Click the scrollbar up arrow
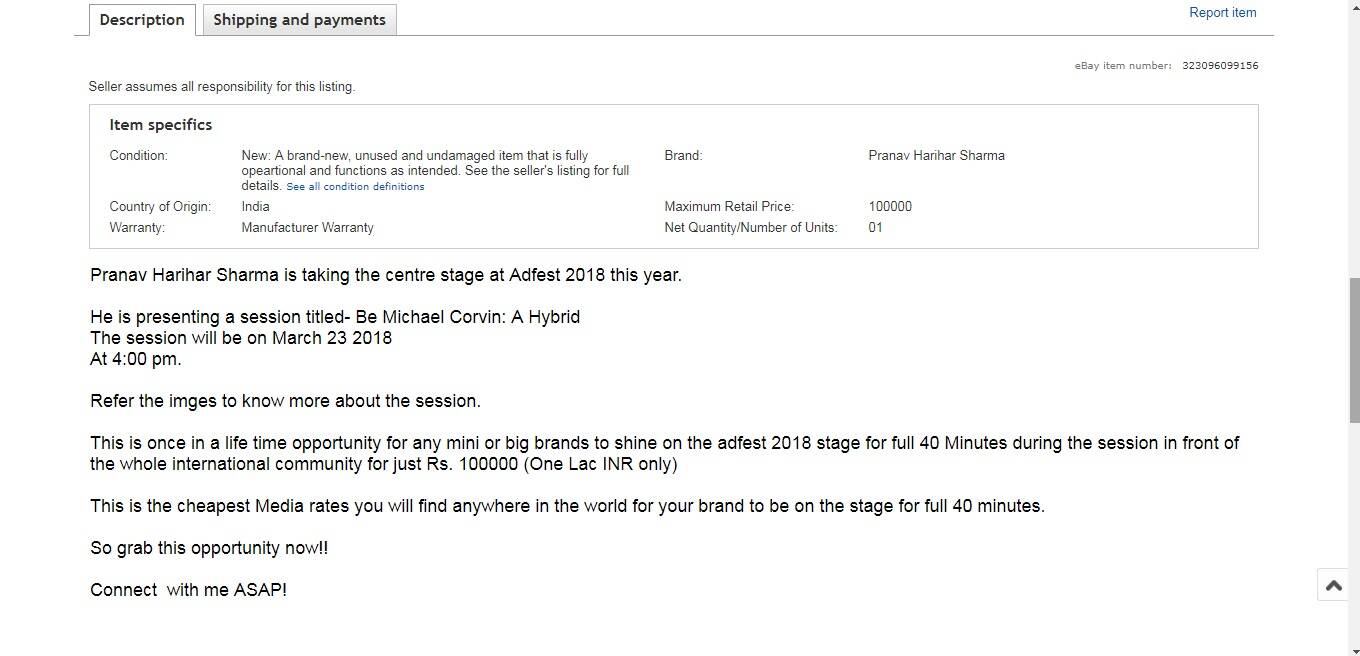The height and width of the screenshot is (656, 1360). tap(1353, 6)
